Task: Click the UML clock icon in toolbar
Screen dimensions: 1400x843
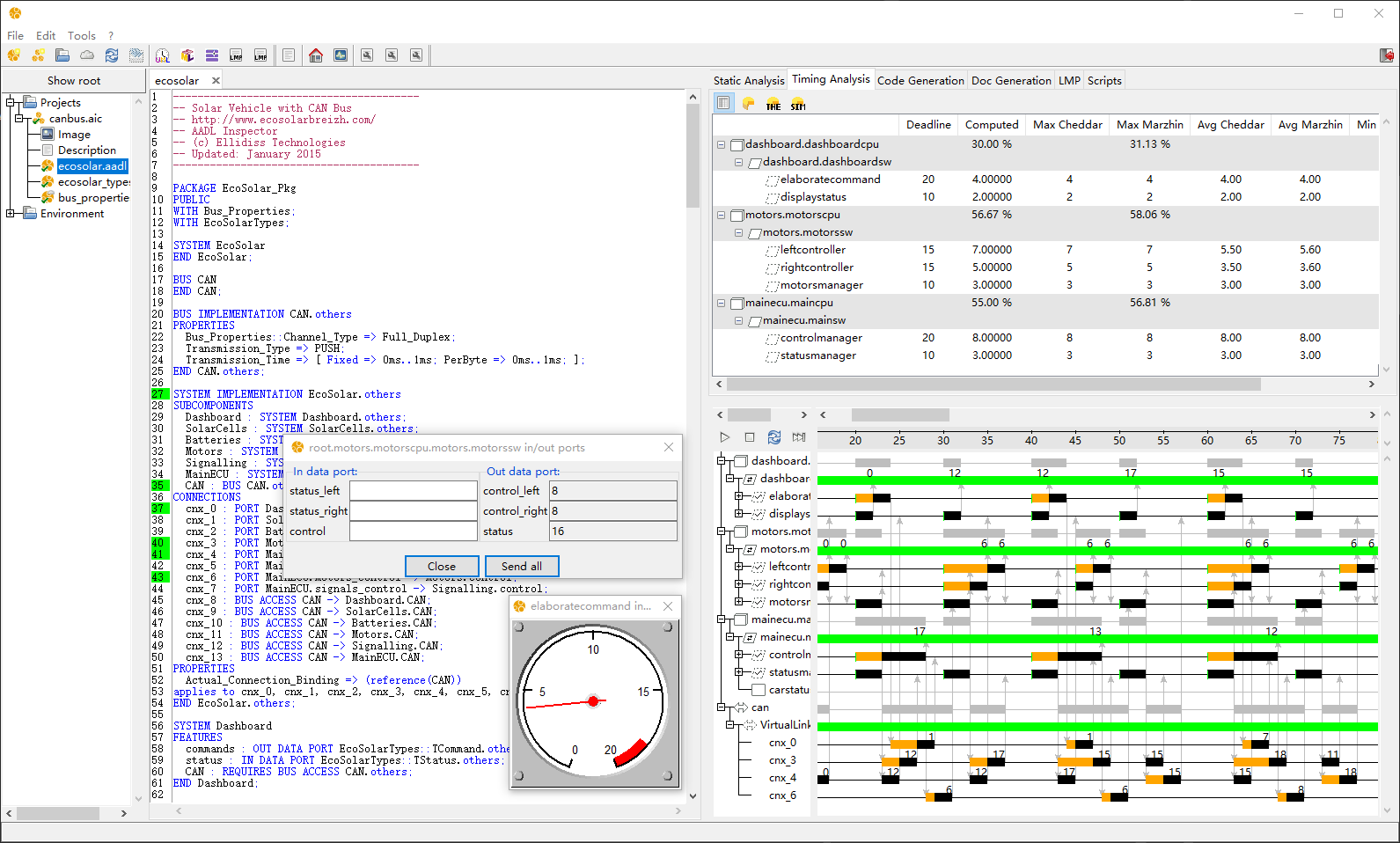Action: coord(163,55)
